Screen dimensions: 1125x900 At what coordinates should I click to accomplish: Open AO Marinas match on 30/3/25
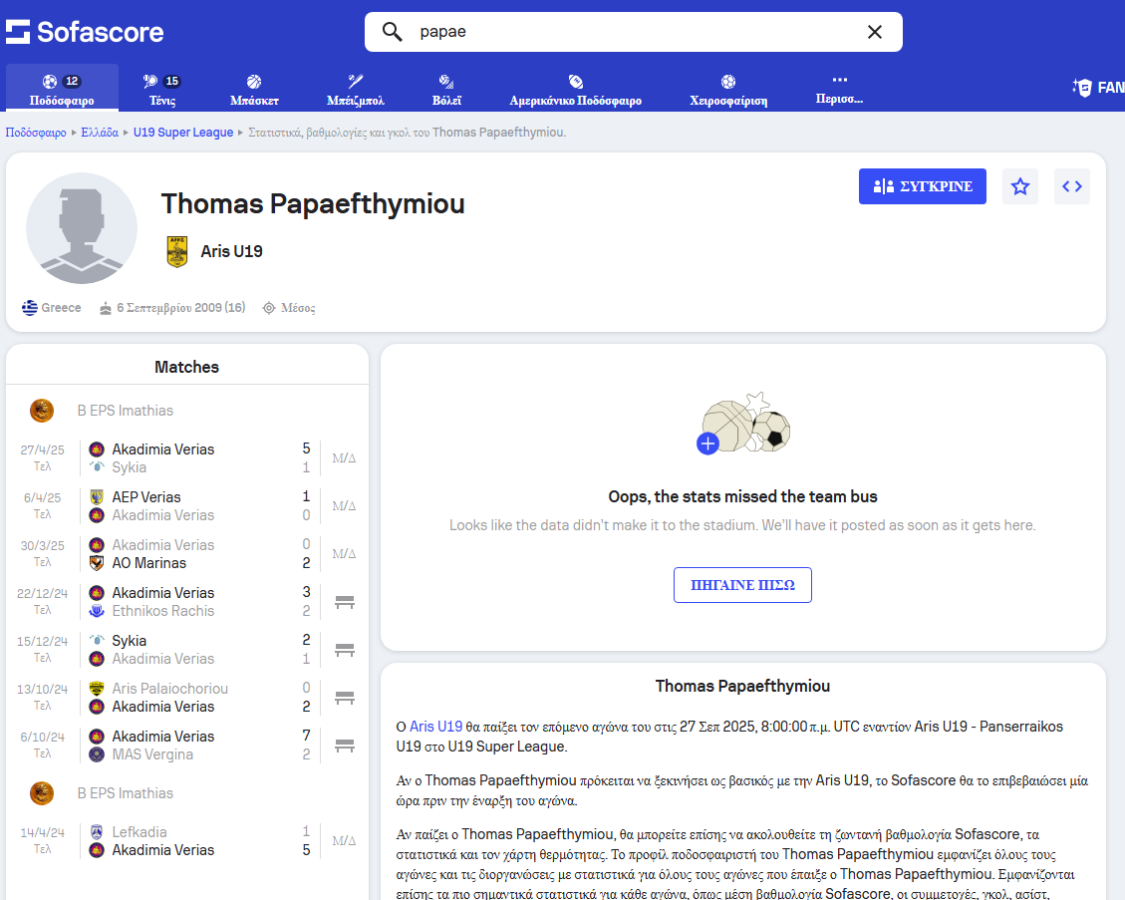187,553
